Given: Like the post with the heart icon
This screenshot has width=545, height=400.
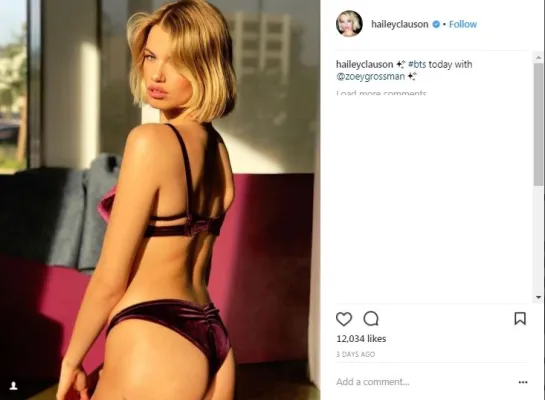Looking at the screenshot, I should click(x=344, y=319).
